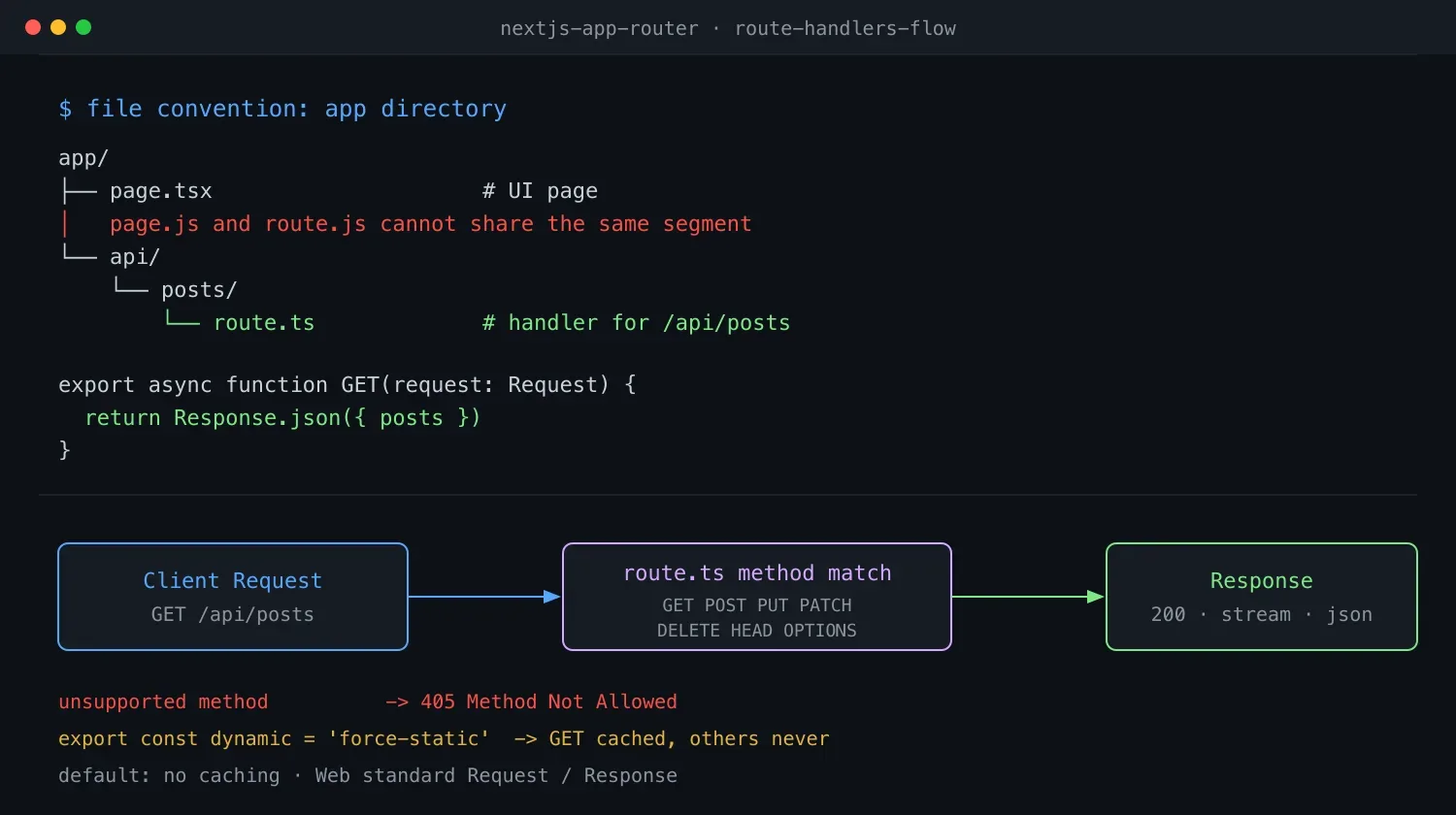1456x815 pixels.
Task: Click the yellow minimize window button
Action: (x=58, y=27)
